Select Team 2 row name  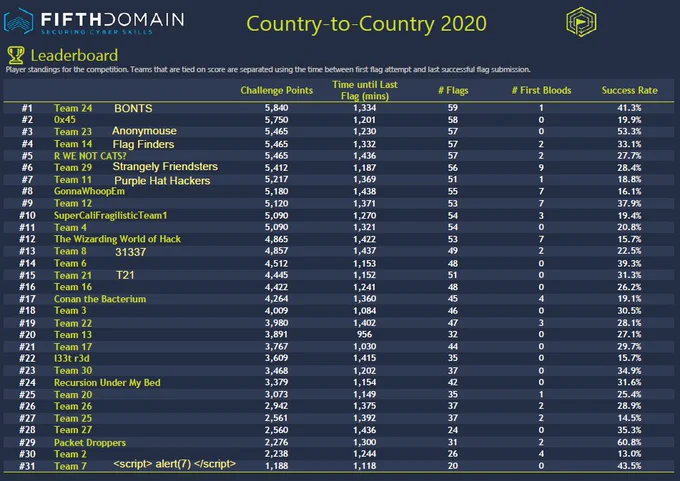(x=70, y=454)
